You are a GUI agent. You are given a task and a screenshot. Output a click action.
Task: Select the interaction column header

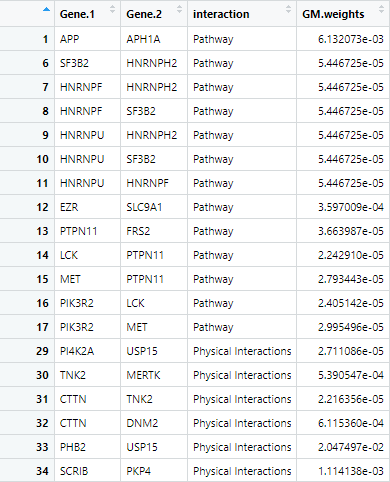221,14
